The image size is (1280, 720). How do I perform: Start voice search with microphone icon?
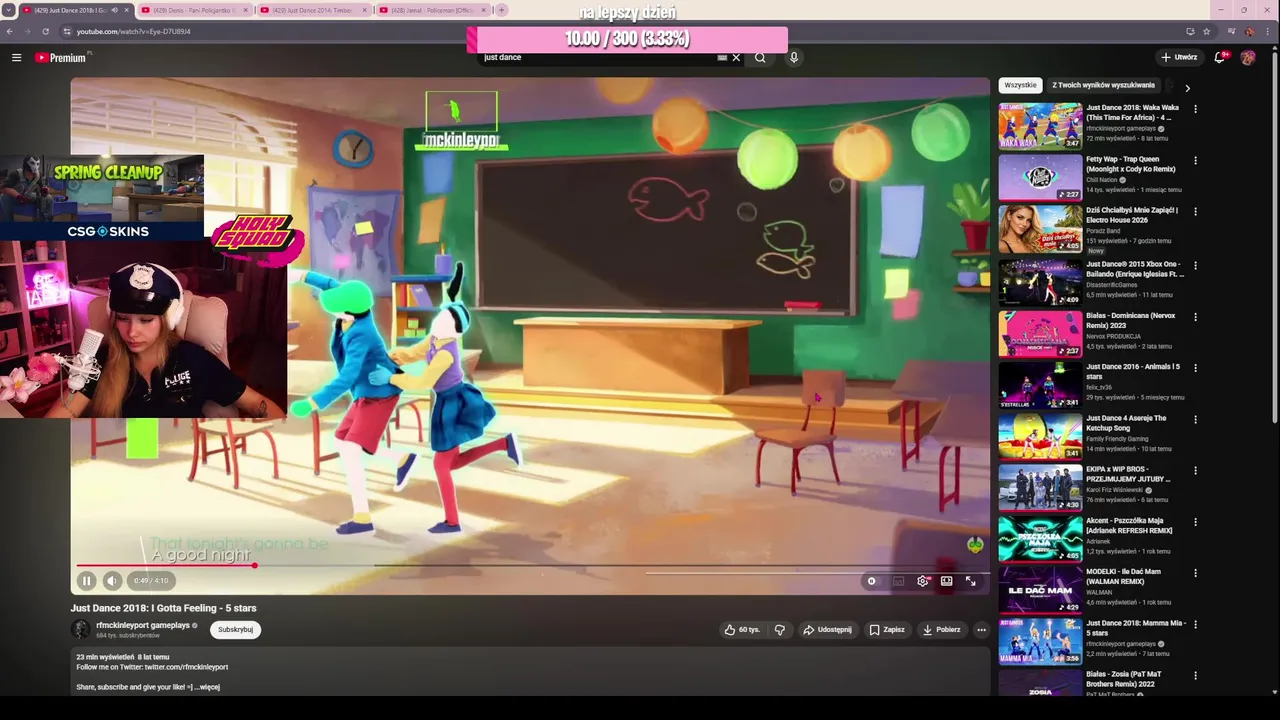pyautogui.click(x=794, y=58)
